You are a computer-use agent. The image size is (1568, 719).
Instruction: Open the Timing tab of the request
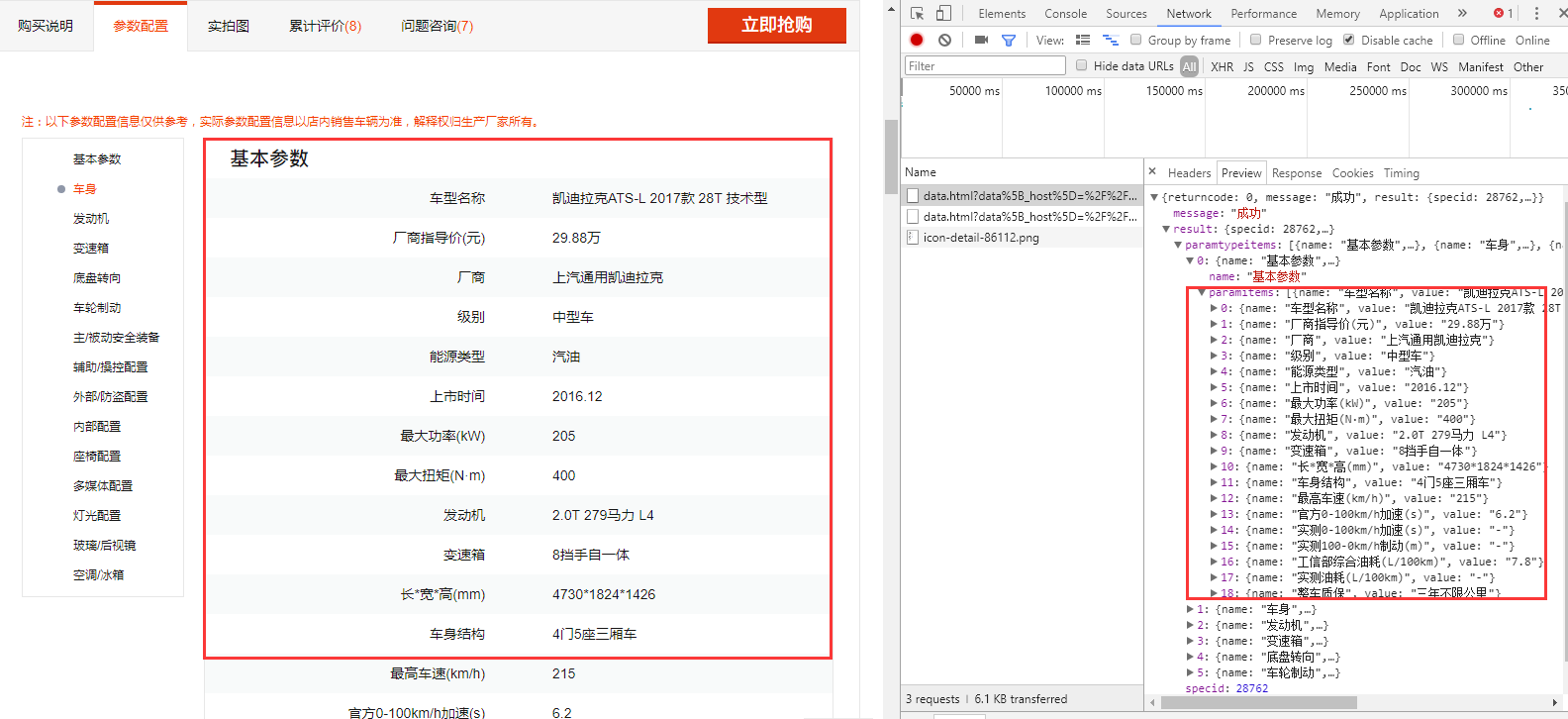[x=1401, y=172]
